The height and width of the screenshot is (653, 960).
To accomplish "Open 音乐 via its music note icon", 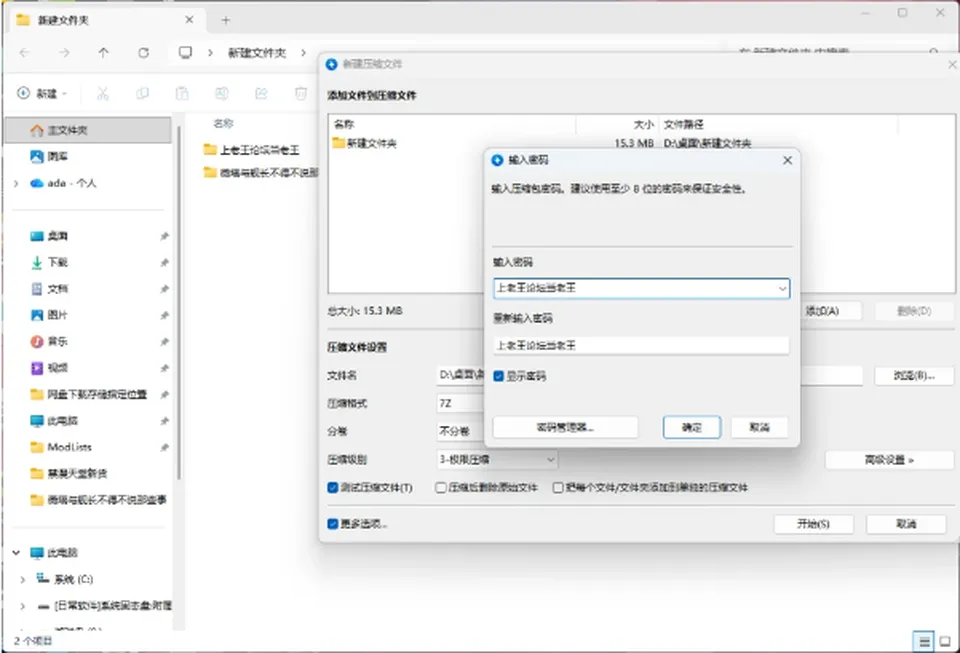I will [37, 341].
